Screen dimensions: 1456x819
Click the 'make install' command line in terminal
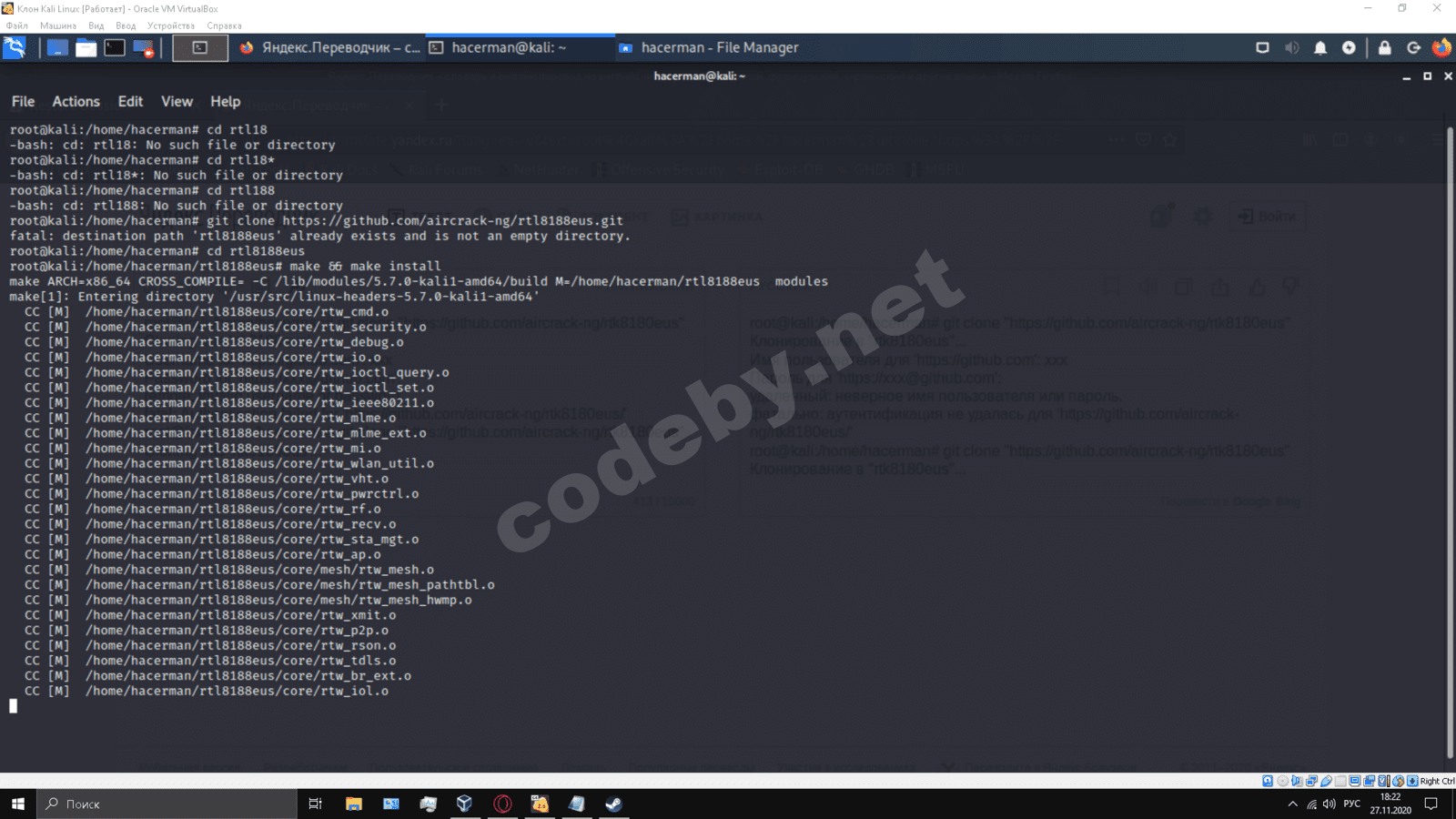[226, 266]
